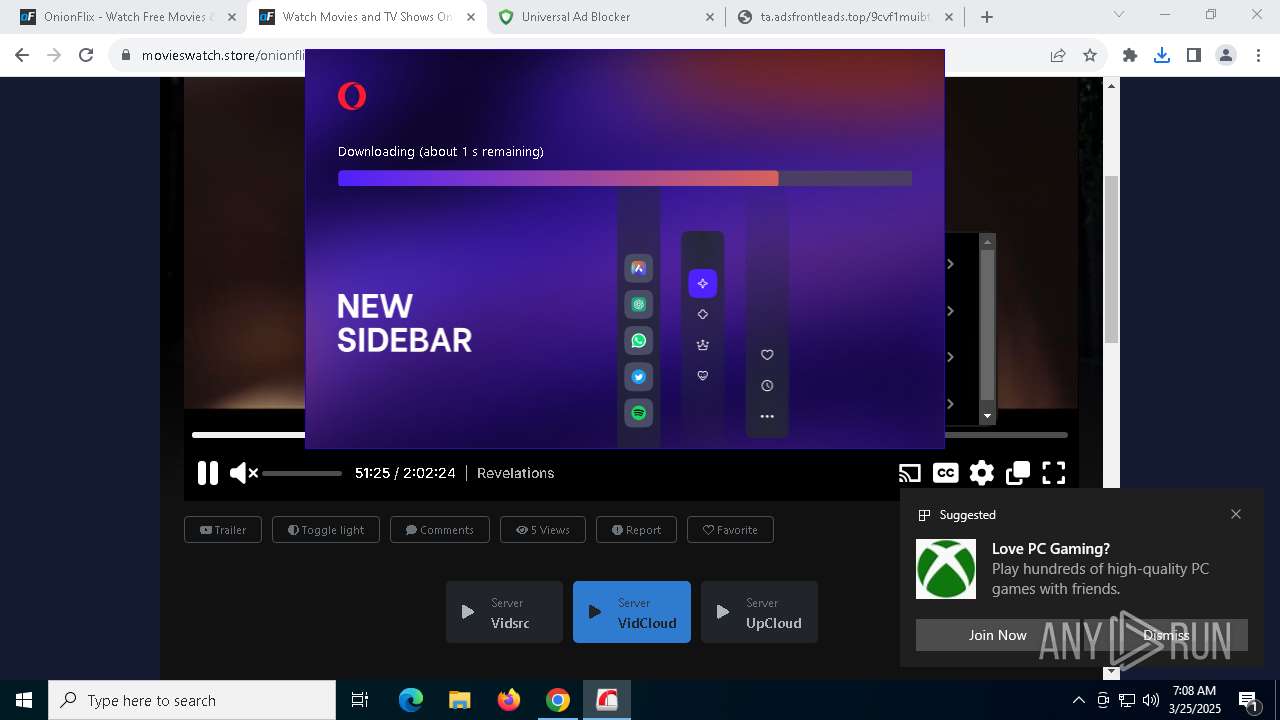
Task: Share this page icon in address bar
Action: [1058, 56]
